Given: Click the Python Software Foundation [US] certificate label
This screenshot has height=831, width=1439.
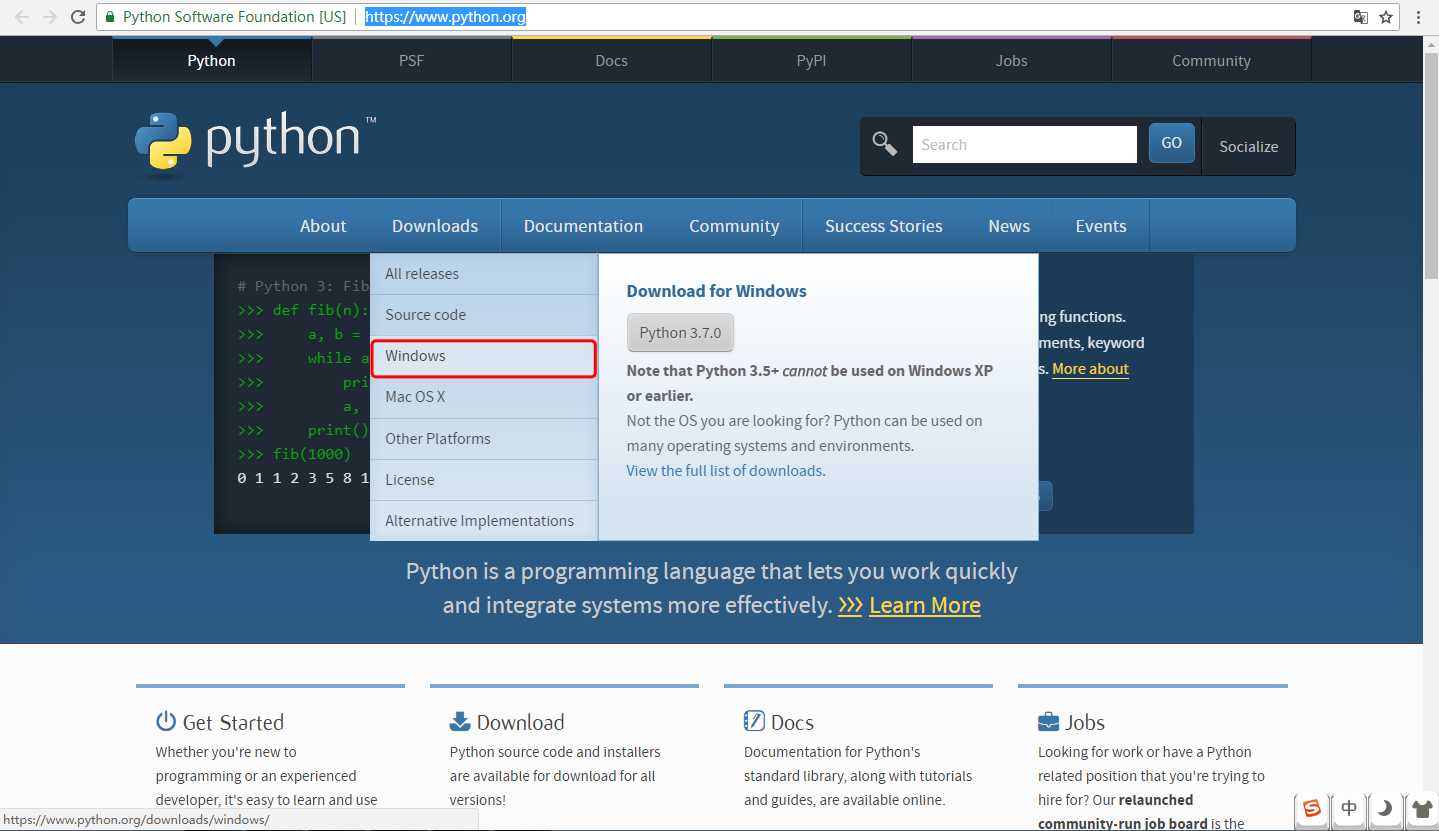Looking at the screenshot, I should tap(234, 17).
